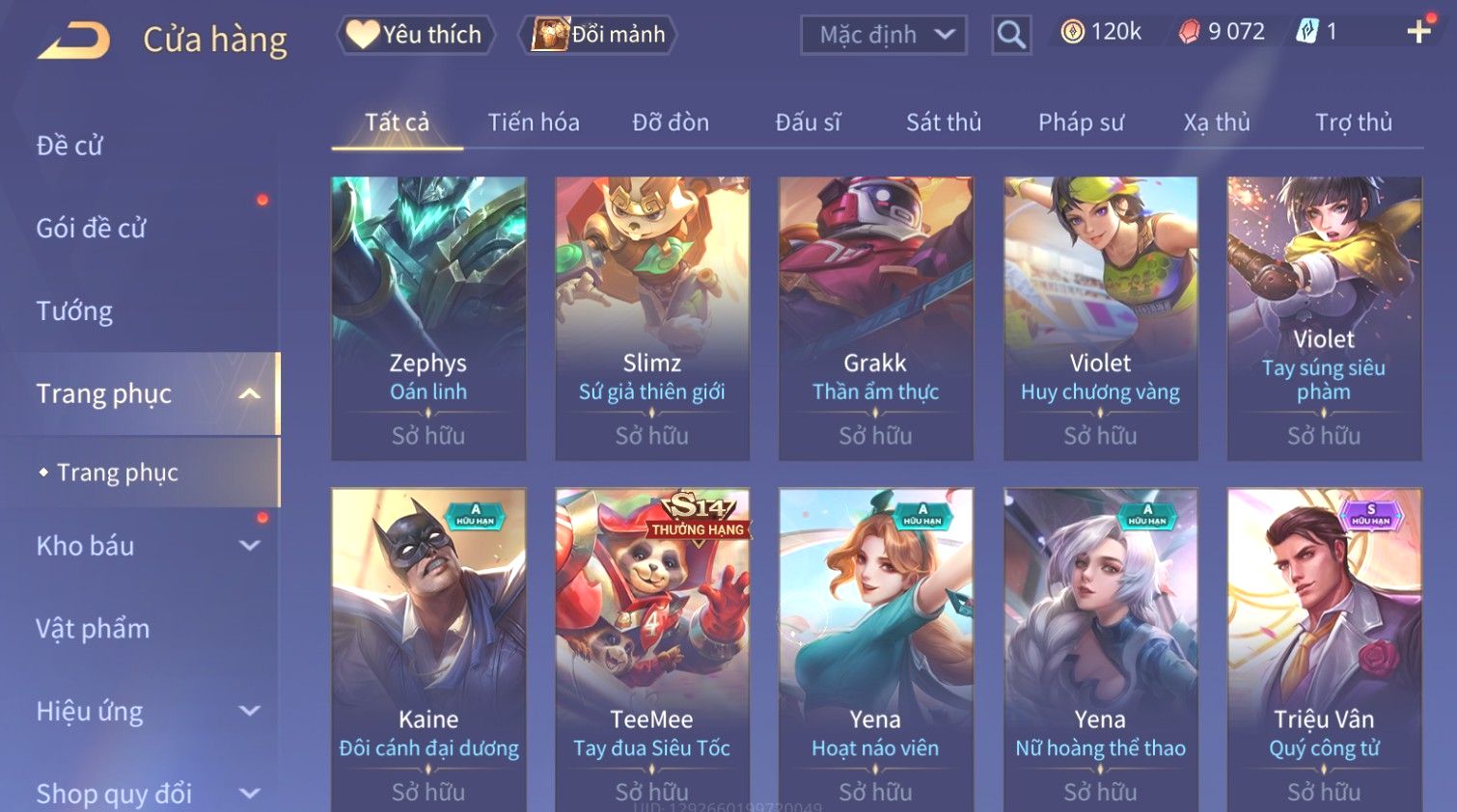
Task: Open the search magnifier icon
Action: pos(1011,35)
